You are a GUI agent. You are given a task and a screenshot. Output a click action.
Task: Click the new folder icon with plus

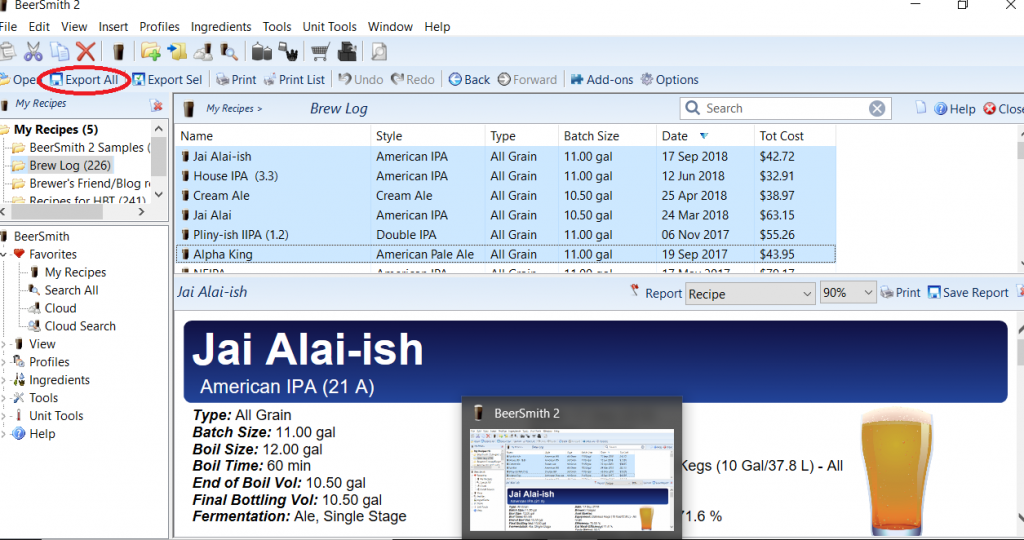[151, 52]
